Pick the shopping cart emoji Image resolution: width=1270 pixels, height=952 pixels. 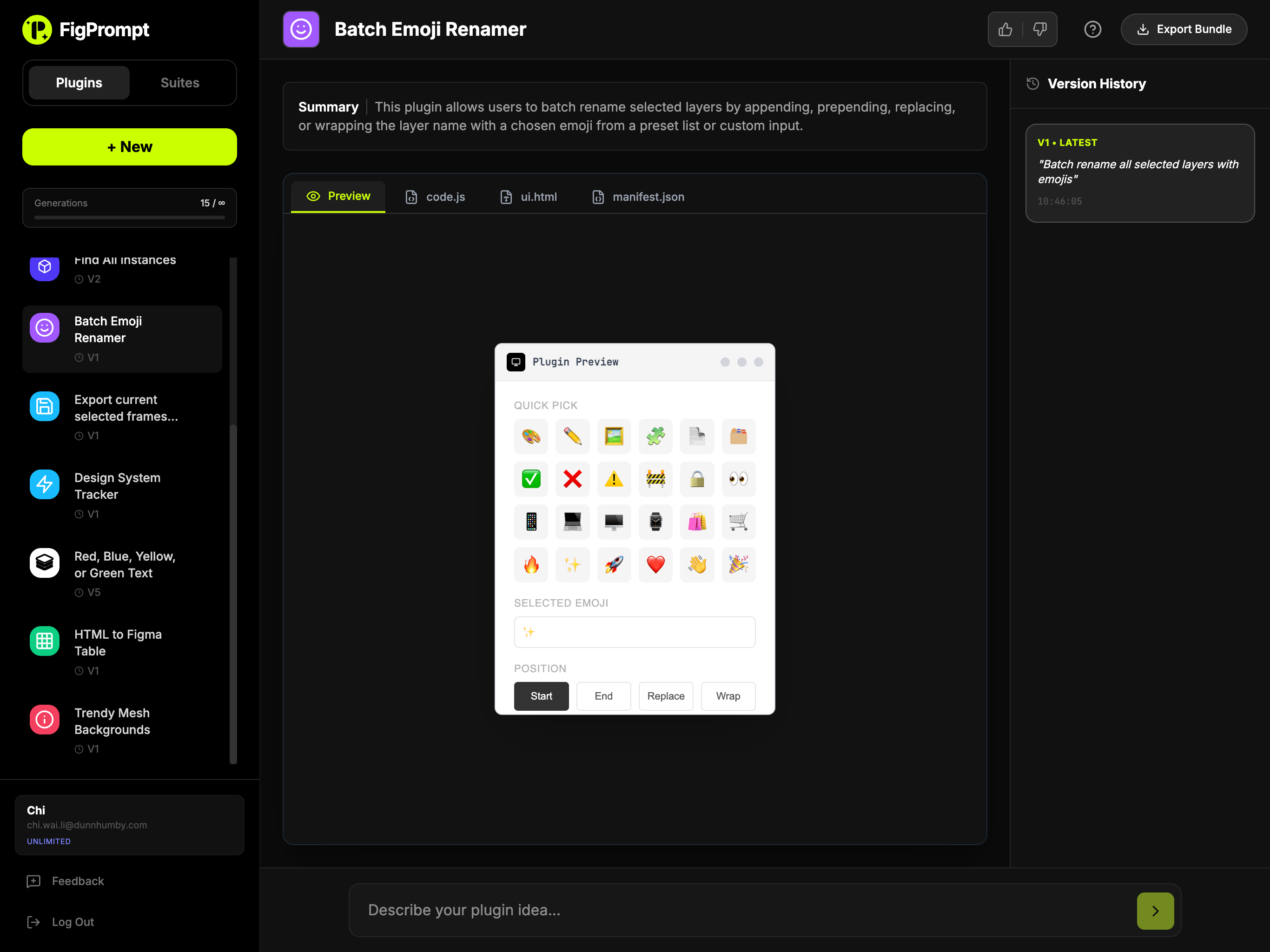(x=738, y=522)
